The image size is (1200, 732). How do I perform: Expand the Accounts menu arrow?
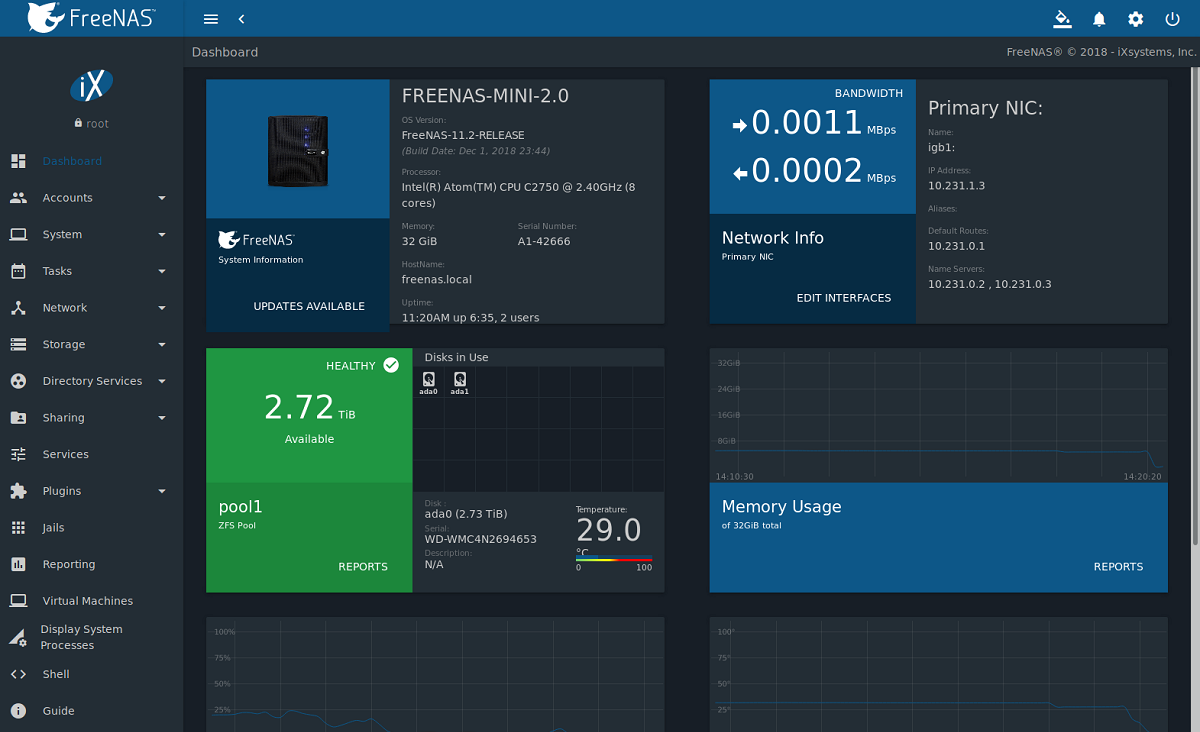click(162, 198)
